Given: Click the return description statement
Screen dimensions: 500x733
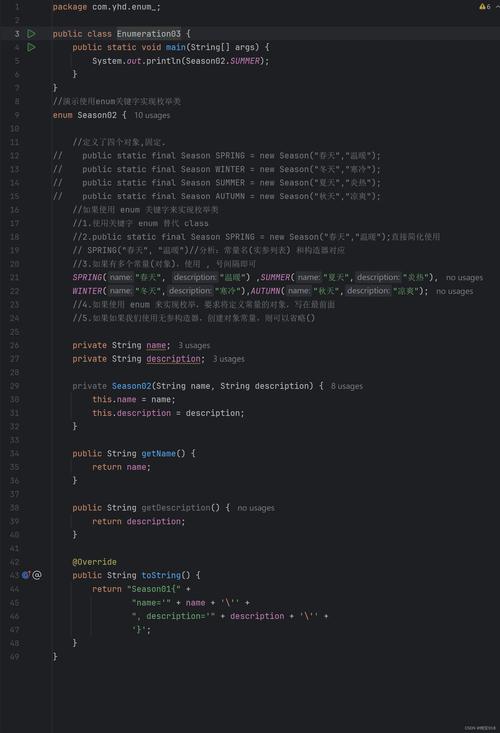Looking at the screenshot, I should [138, 521].
